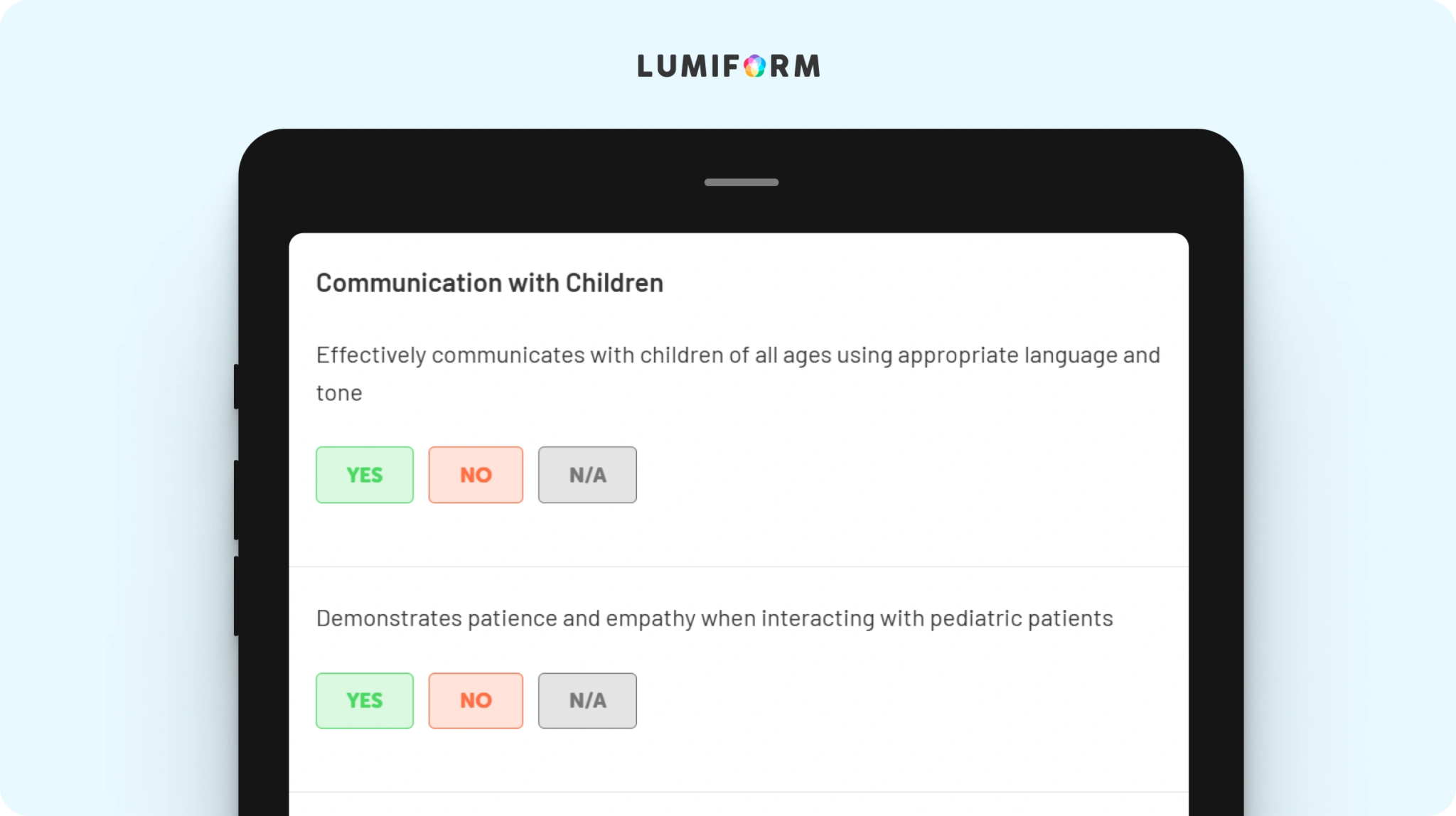Select NO for communicates with children question
This screenshot has width=1456, height=816.
[x=476, y=475]
